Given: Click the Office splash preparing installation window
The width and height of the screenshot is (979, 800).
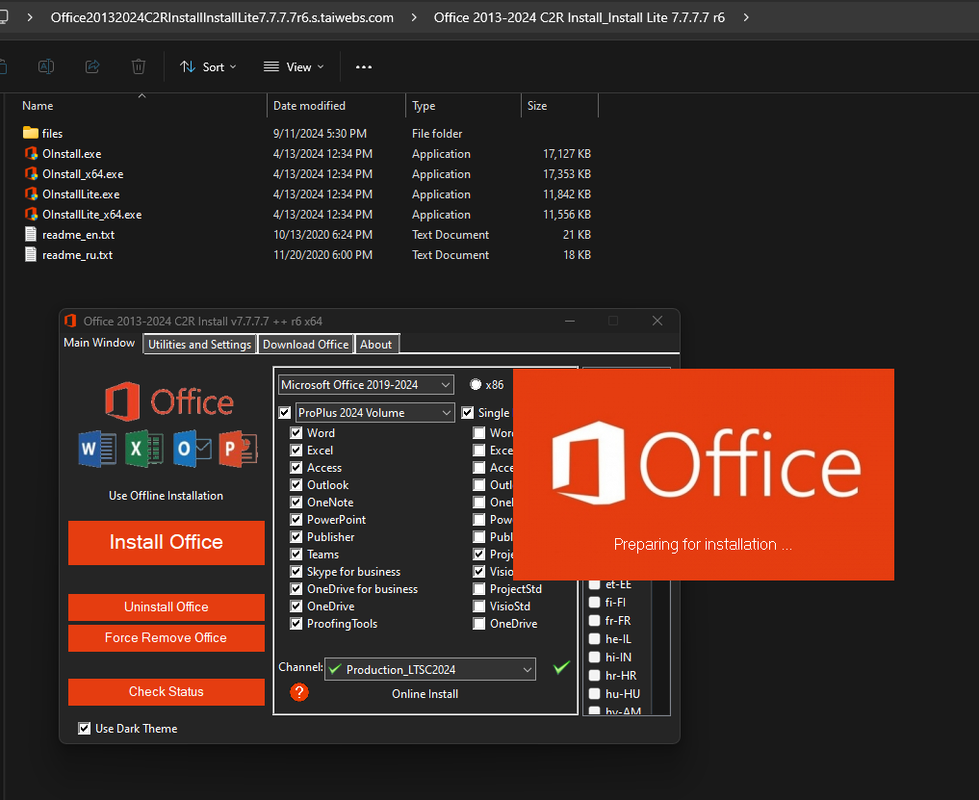Looking at the screenshot, I should 704,475.
